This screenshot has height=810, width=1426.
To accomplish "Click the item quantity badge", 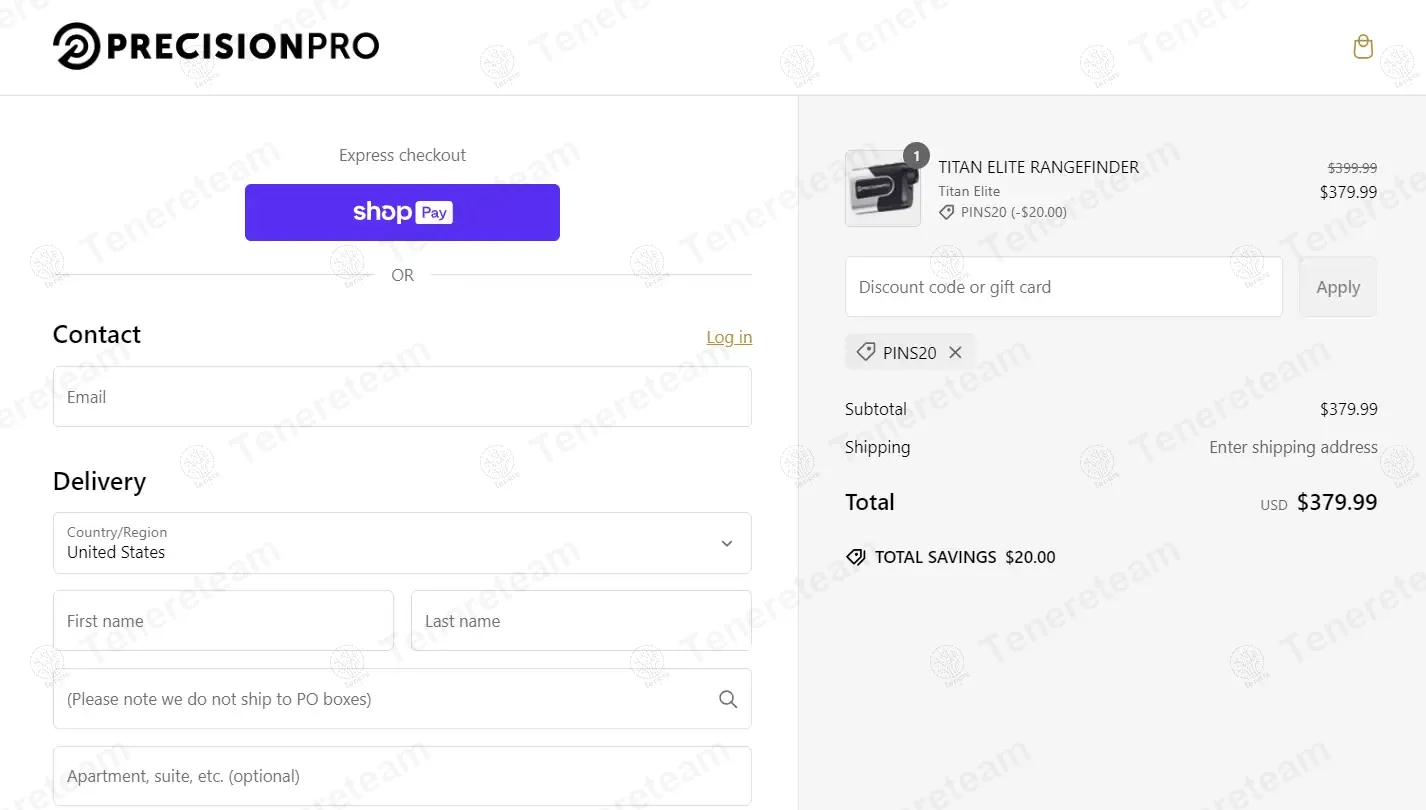I will pos(916,156).
